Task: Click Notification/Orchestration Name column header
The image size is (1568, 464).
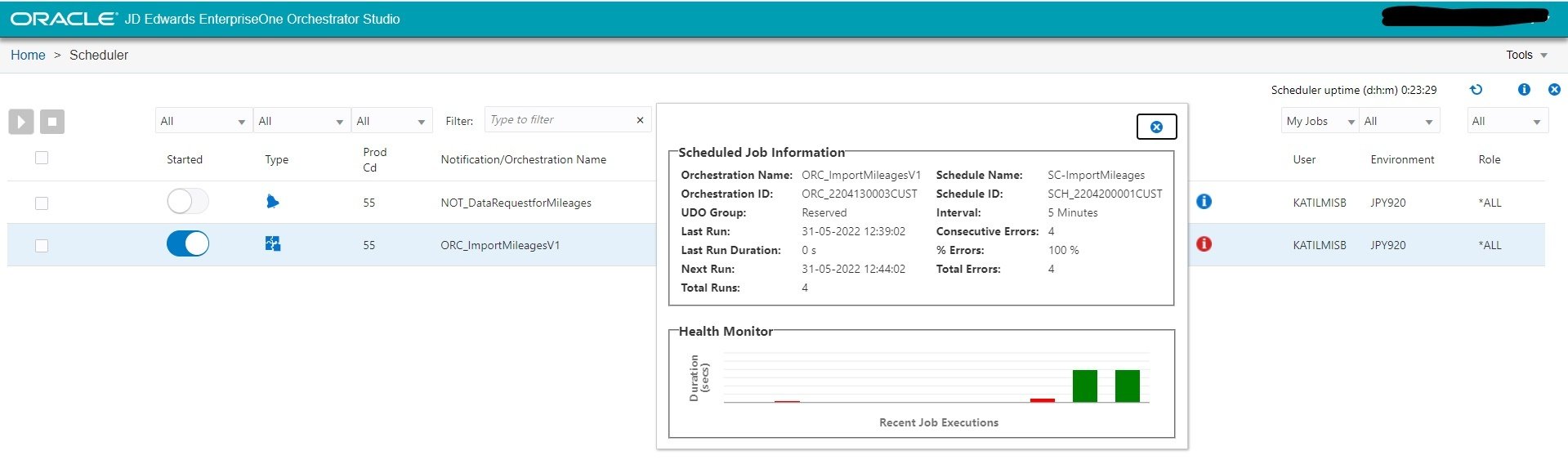Action: 523,159
